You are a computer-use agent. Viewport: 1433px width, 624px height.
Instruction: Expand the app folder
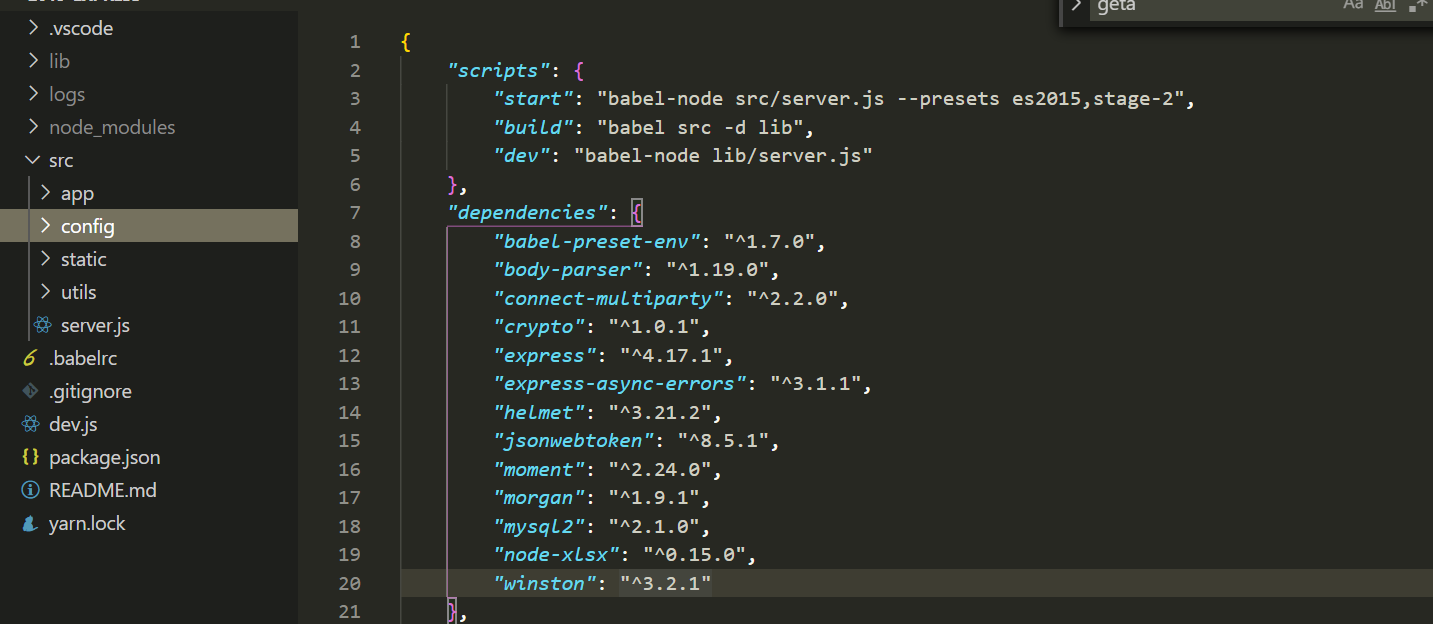[x=46, y=193]
